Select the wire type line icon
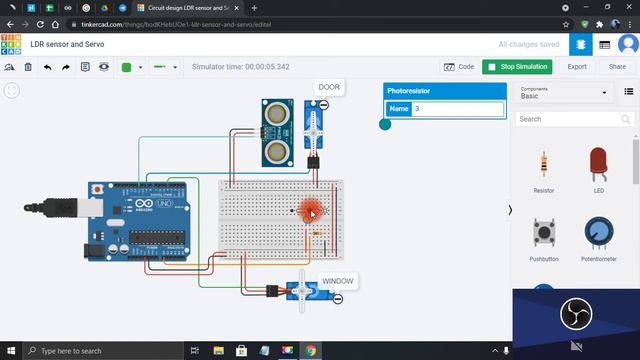Viewport: 640px width, 360px height. pyautogui.click(x=160, y=67)
